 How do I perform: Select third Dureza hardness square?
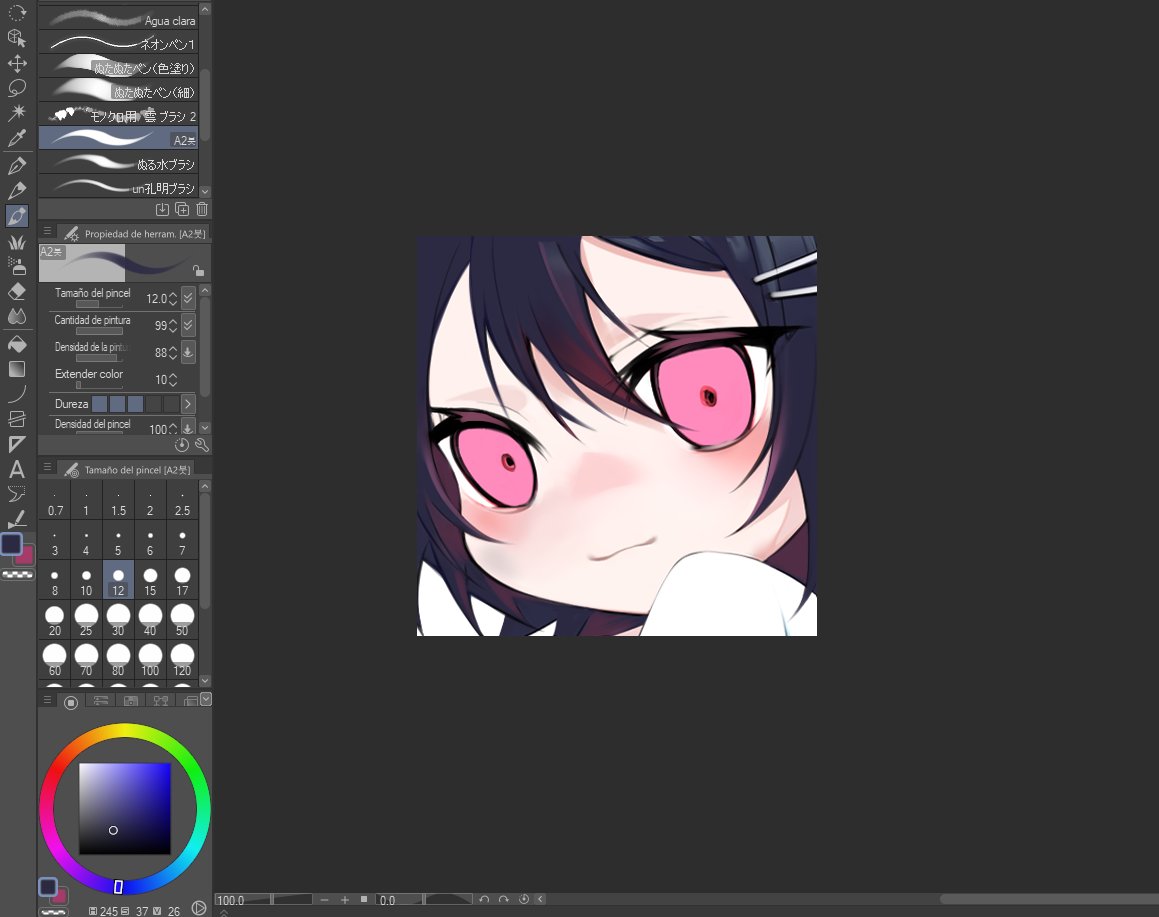(x=135, y=404)
